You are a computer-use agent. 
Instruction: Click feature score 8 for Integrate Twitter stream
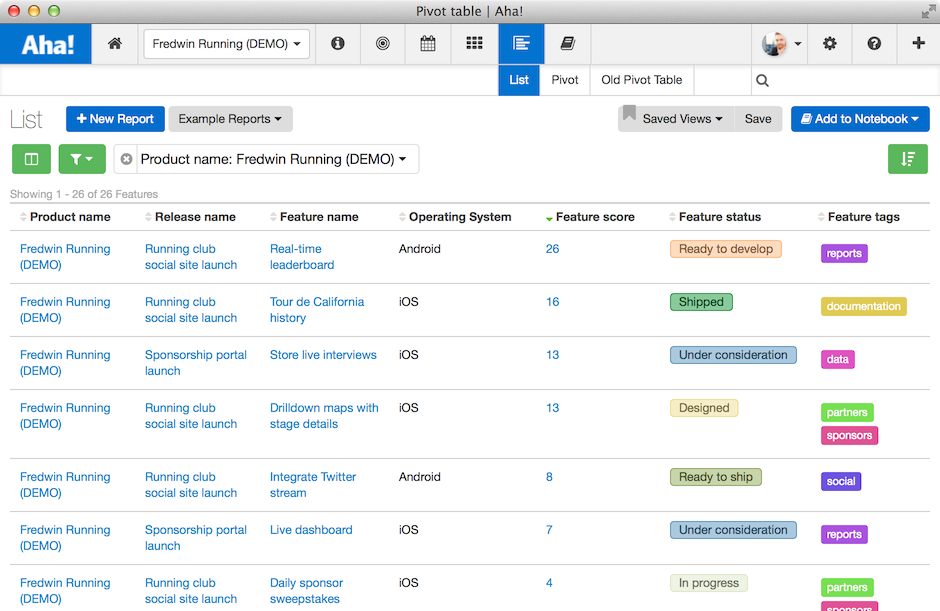[x=549, y=477]
